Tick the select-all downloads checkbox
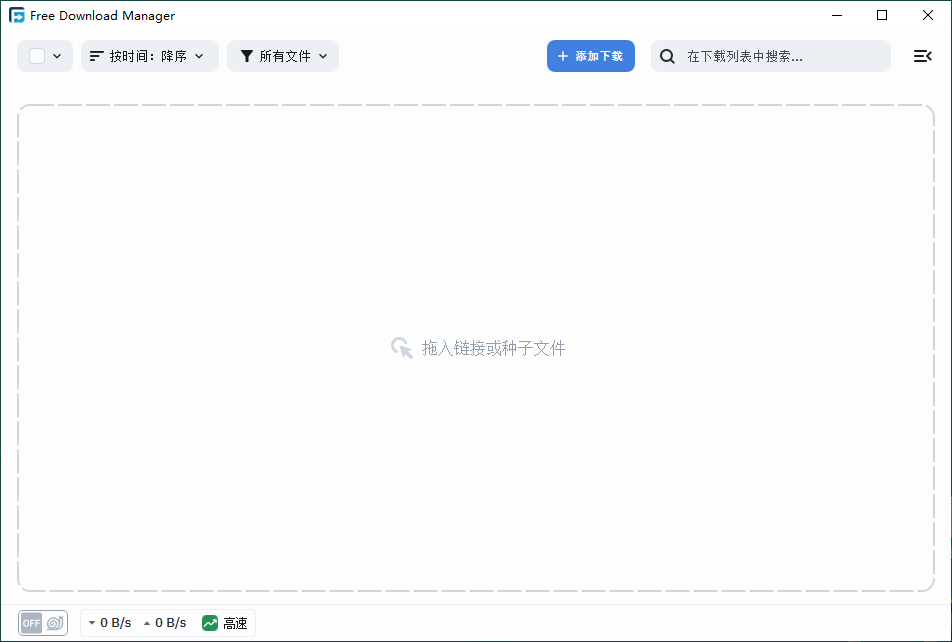The image size is (952, 642). coord(37,56)
